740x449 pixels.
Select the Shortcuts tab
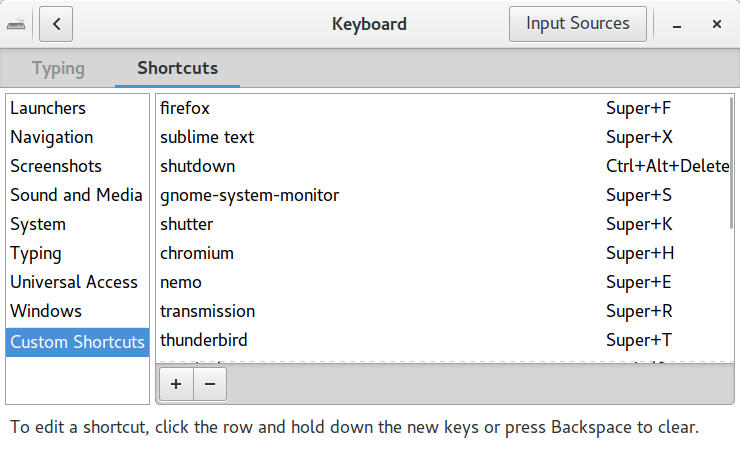pos(177,68)
